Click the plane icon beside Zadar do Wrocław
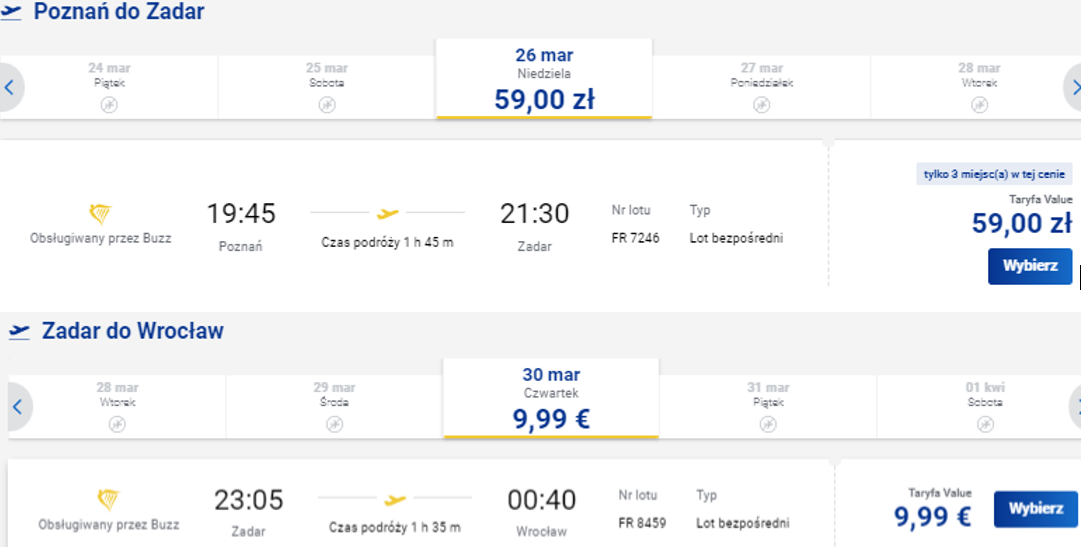1081x547 pixels. pos(19,331)
